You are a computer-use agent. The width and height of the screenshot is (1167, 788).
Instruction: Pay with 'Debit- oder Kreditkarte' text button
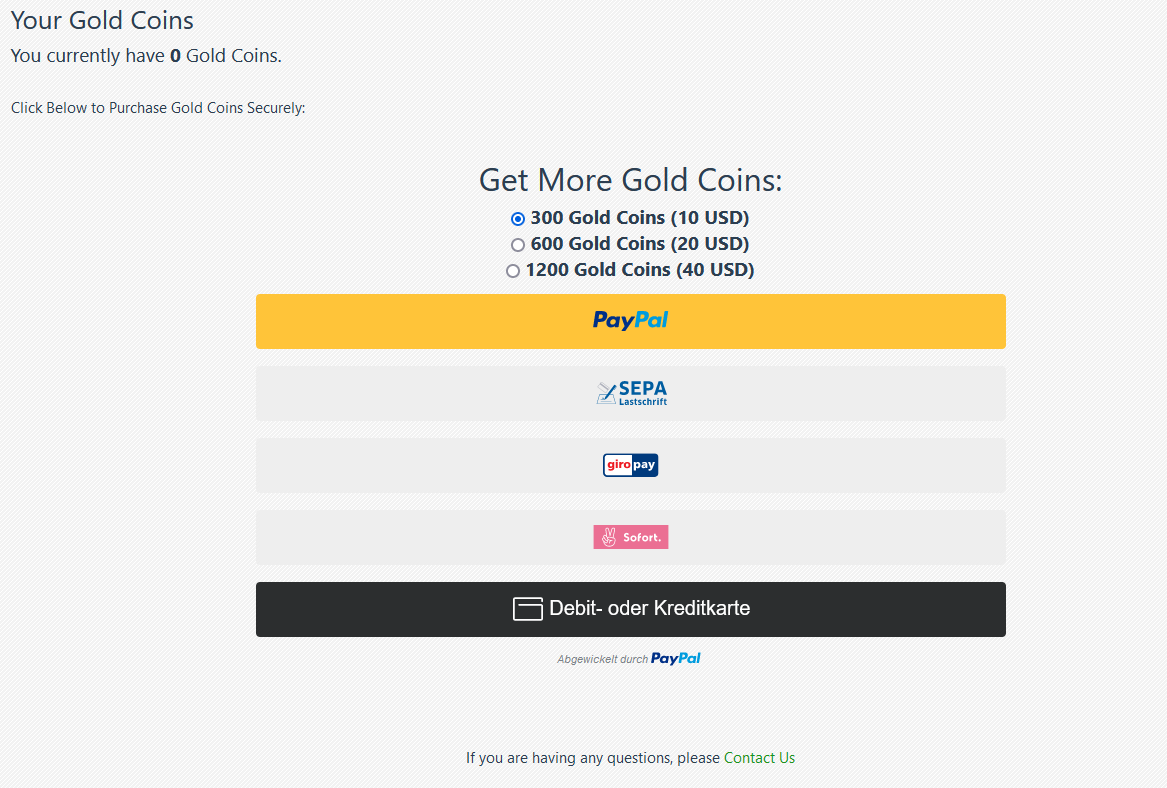pos(650,608)
